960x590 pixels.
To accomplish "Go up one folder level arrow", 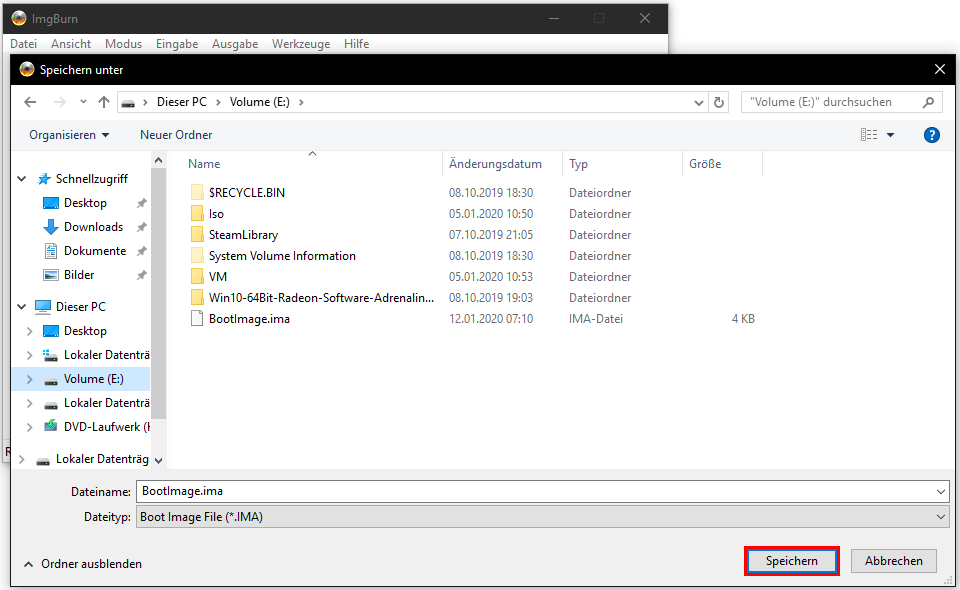I will coord(104,102).
